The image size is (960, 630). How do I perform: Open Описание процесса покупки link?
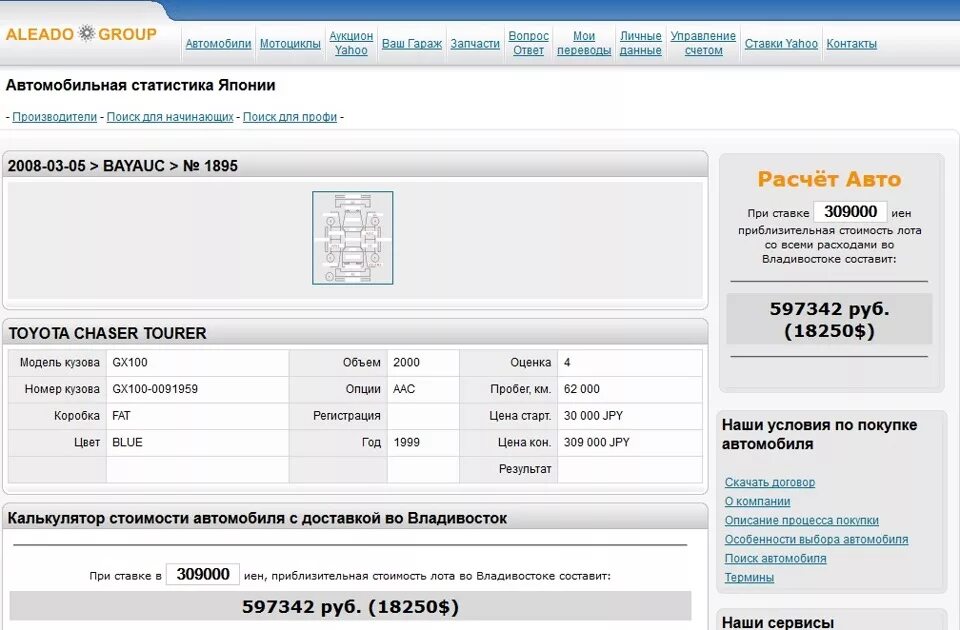tap(801, 520)
